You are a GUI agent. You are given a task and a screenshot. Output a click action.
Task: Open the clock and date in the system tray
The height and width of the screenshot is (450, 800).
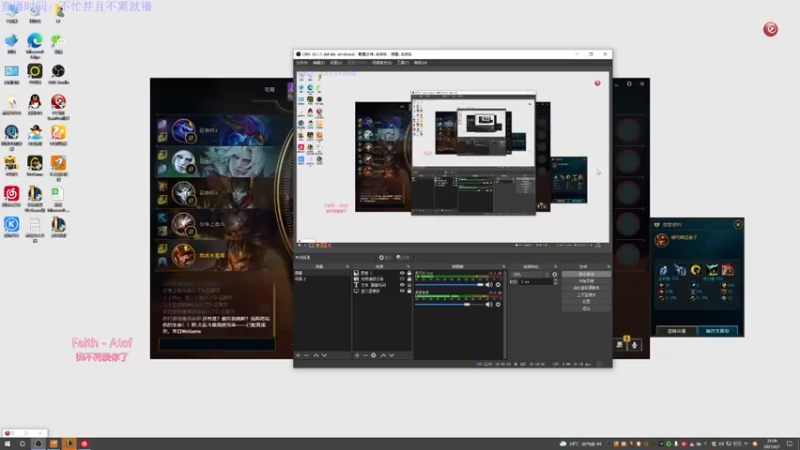[772, 444]
